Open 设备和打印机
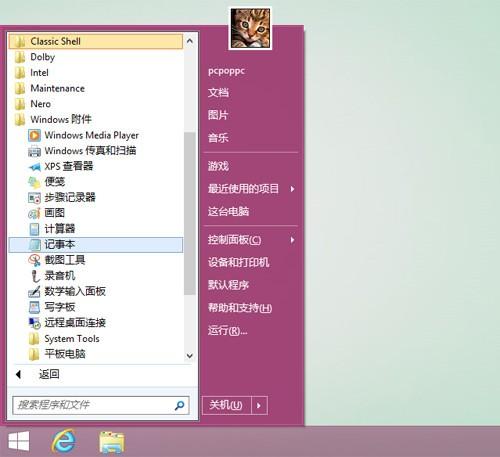This screenshot has height=457, width=500. (x=239, y=262)
